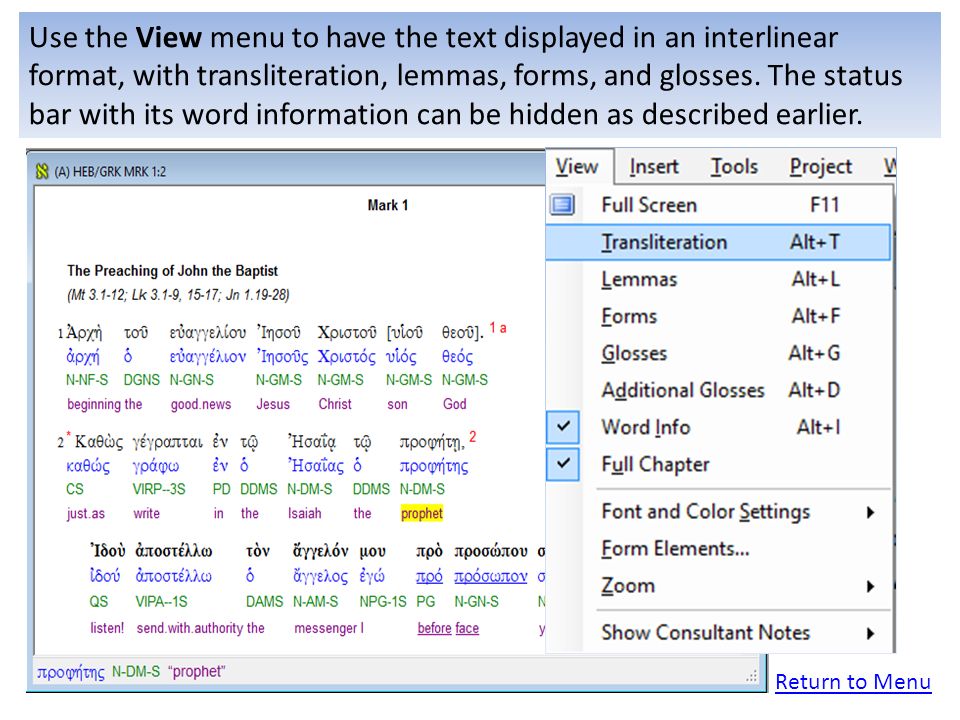This screenshot has width=960, height=720.
Task: Click the underlined lemma πρόσωπον link
Action: click(490, 577)
